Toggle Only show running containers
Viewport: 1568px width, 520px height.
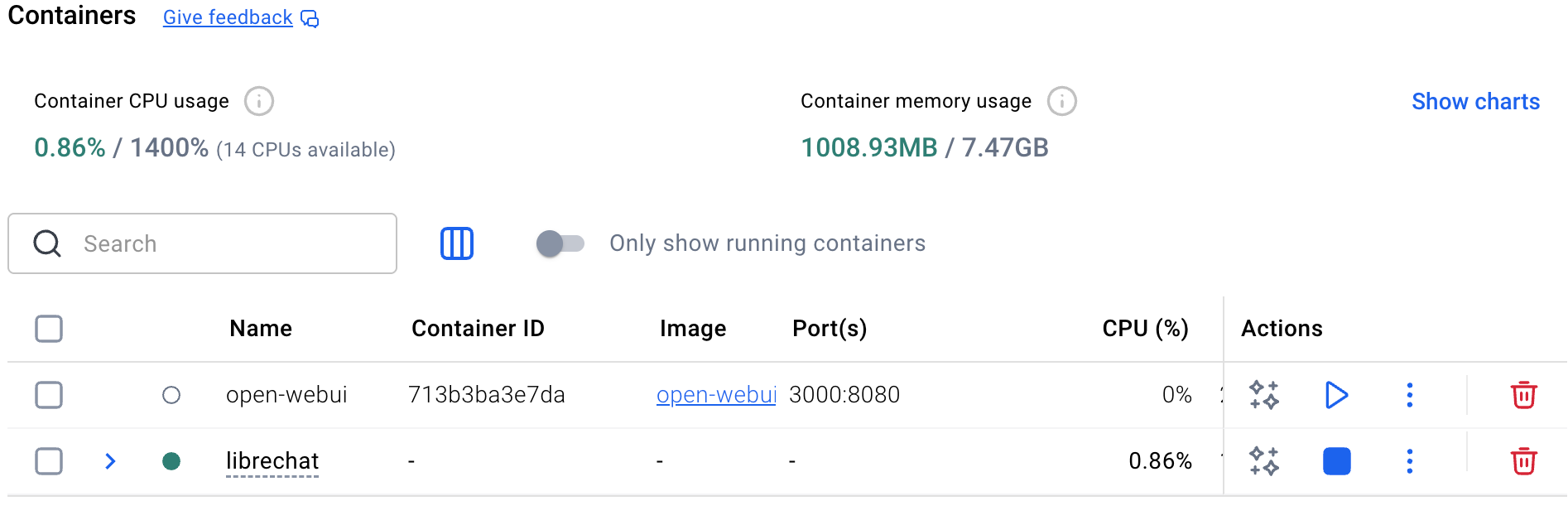(560, 243)
